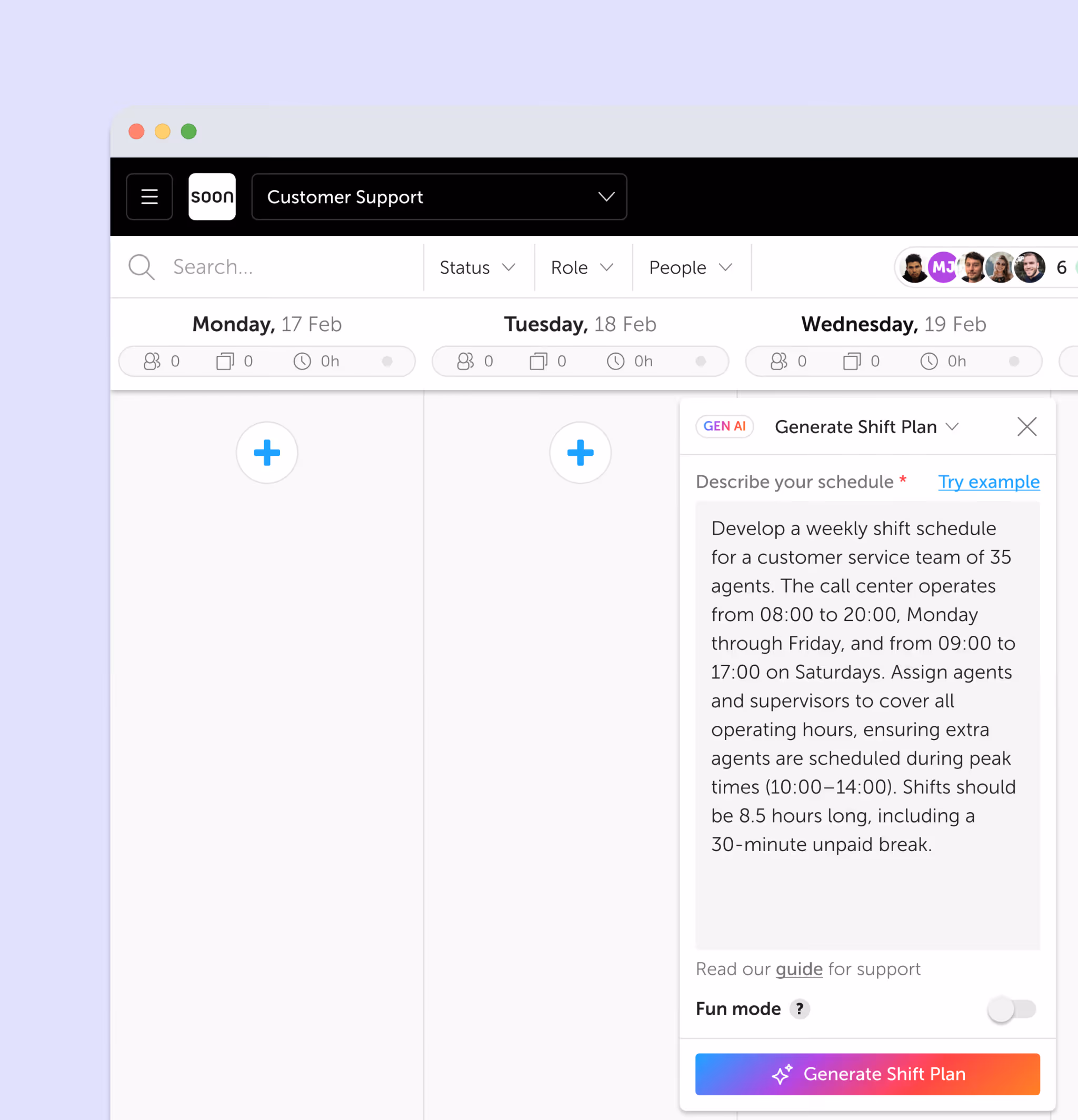The image size is (1078, 1120).
Task: Click the Try example link
Action: 989,482
